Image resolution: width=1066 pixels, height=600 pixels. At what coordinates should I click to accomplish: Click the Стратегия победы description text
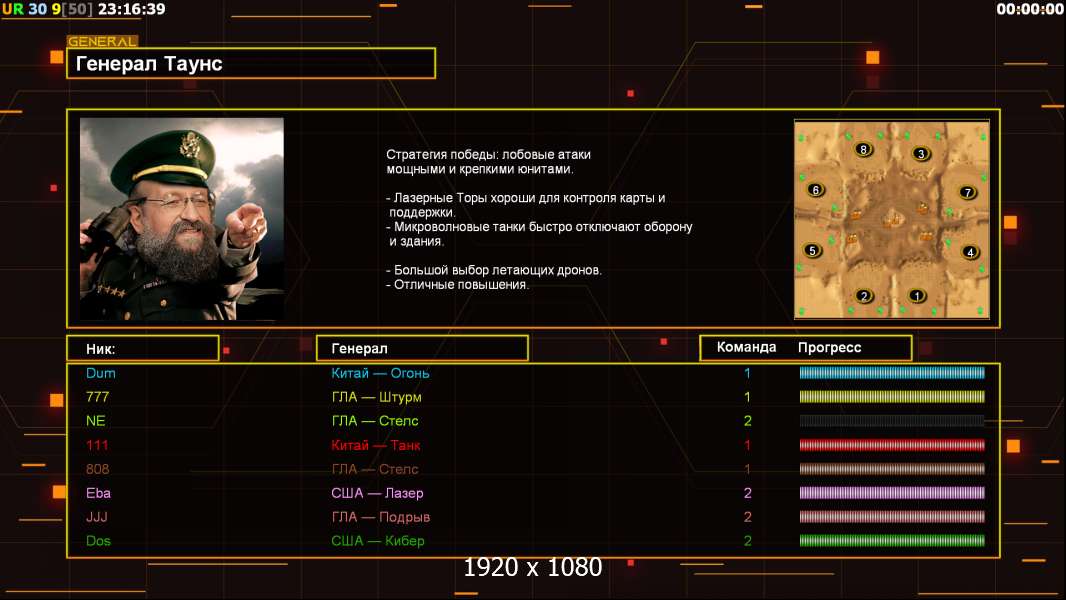coord(488,162)
